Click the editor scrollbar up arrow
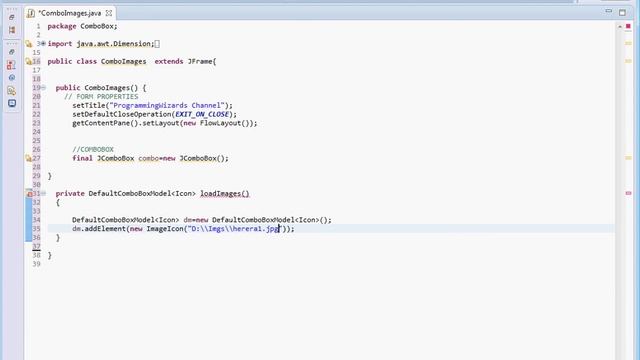 click(x=620, y=27)
